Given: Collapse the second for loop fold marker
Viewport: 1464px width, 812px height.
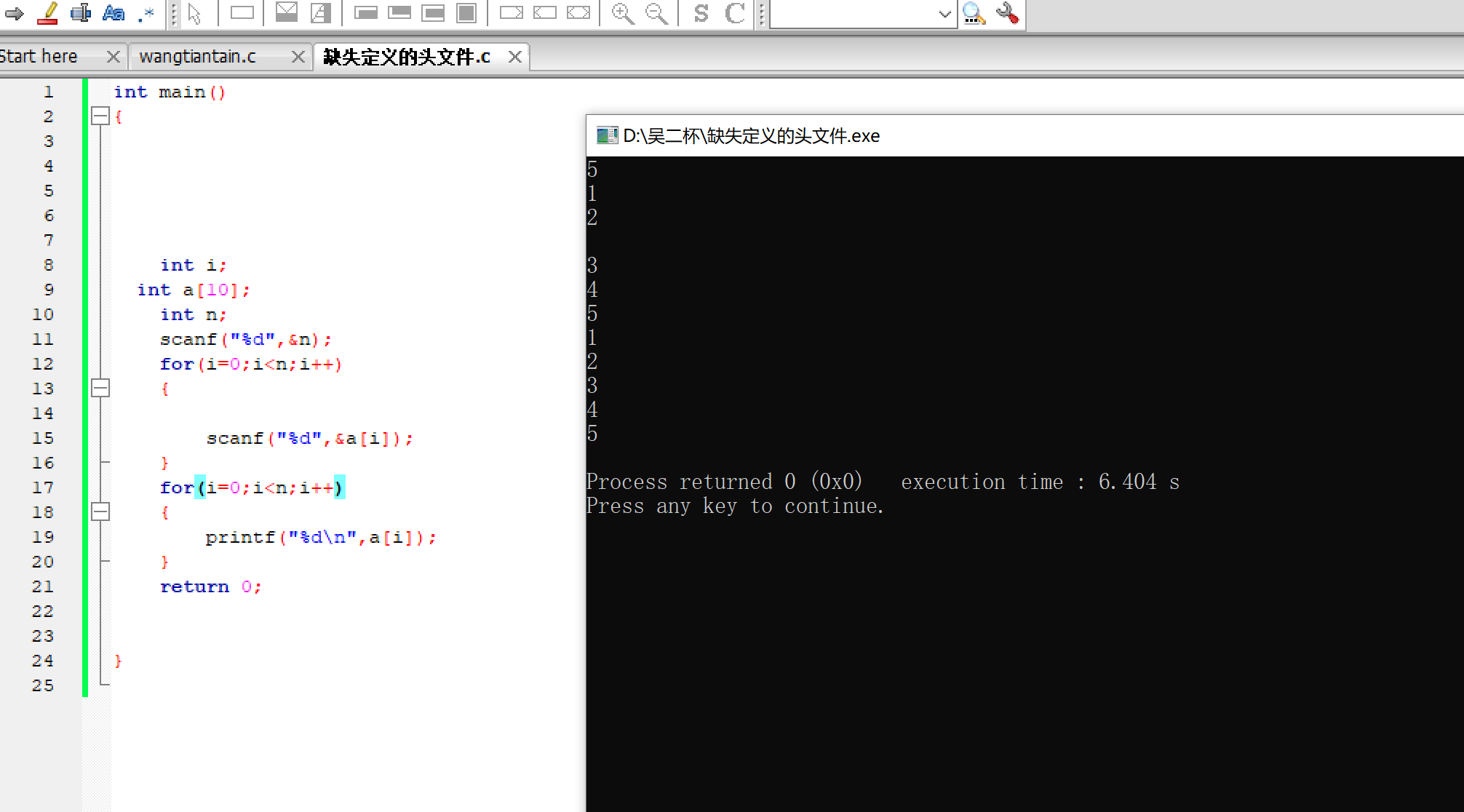Looking at the screenshot, I should click(x=100, y=512).
